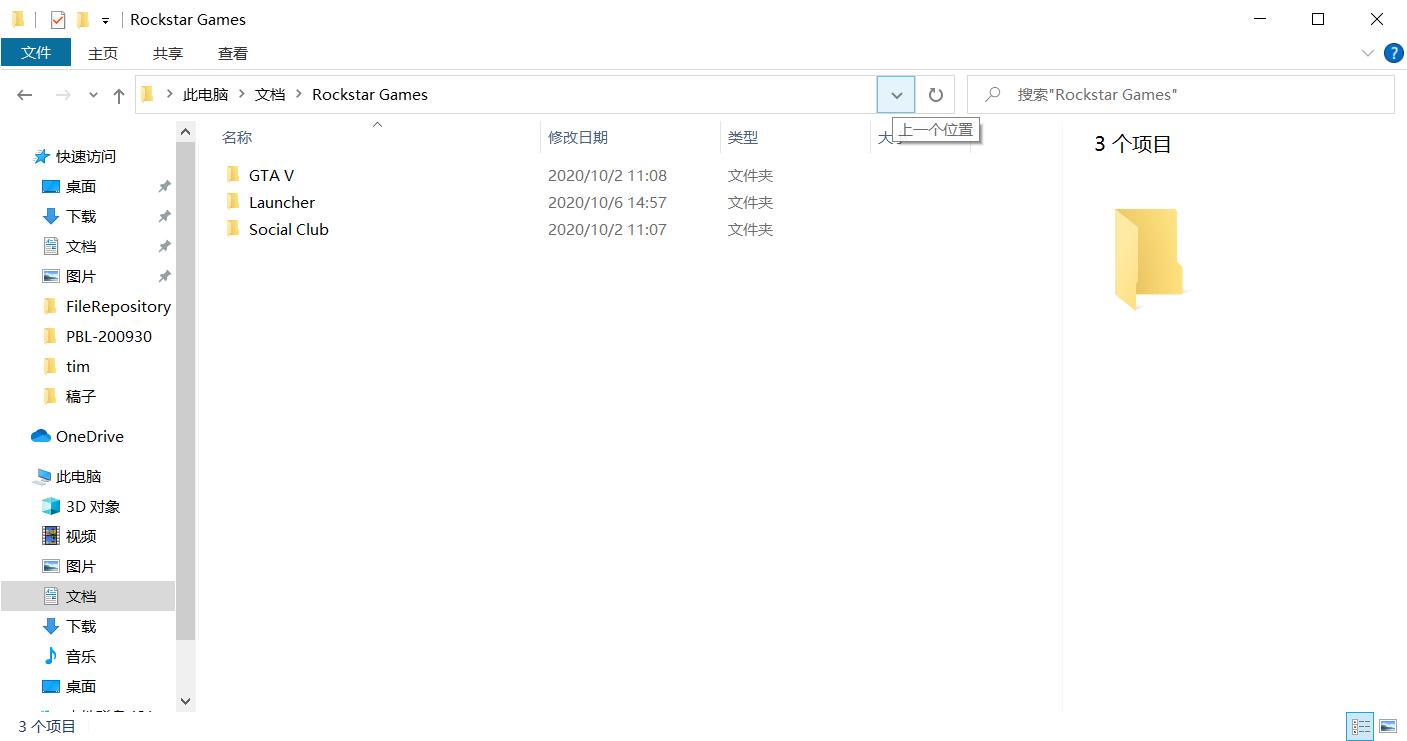Expand the breadcrumb chevron between 此电脑 and 文档
The width and height of the screenshot is (1407, 741).
(242, 95)
